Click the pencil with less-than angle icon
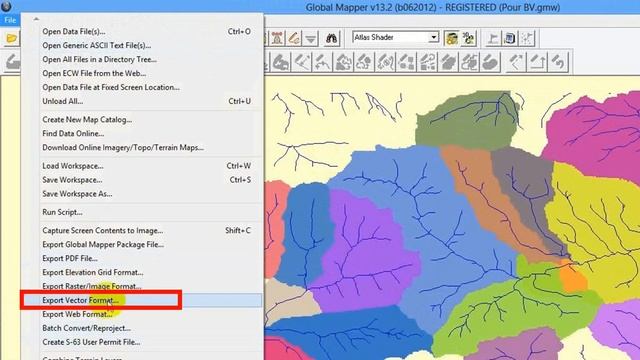Viewport: 640px width, 360px height. 516,62
